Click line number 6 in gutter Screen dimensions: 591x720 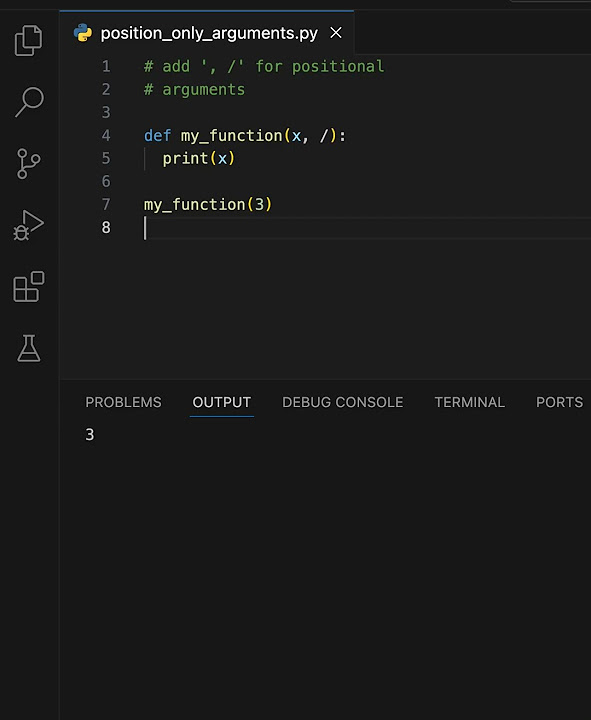click(106, 181)
